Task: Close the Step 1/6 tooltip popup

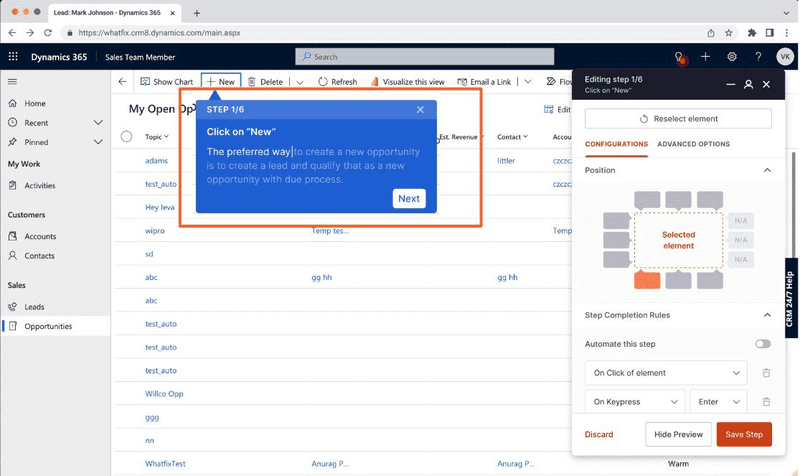Action: [x=420, y=109]
